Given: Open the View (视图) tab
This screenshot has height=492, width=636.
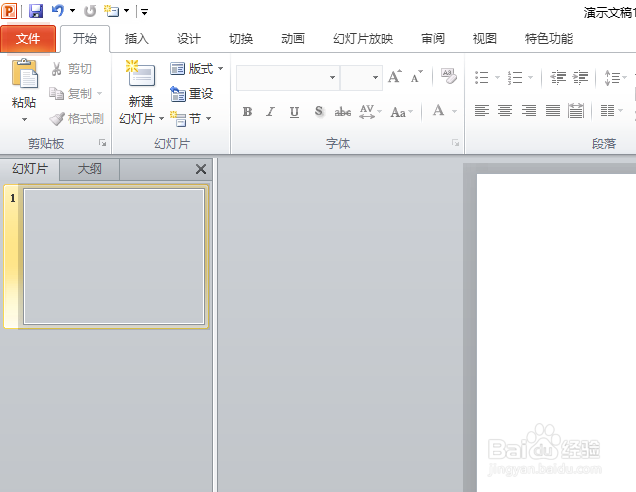Looking at the screenshot, I should 485,39.
